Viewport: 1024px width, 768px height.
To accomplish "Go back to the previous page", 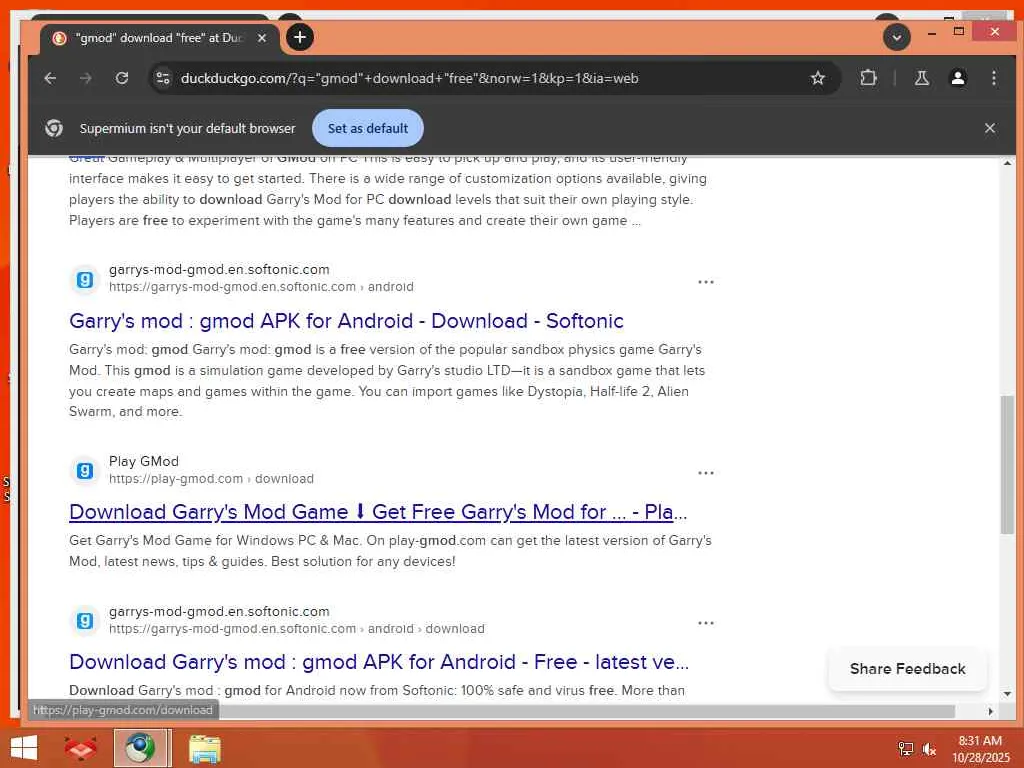I will [x=50, y=78].
